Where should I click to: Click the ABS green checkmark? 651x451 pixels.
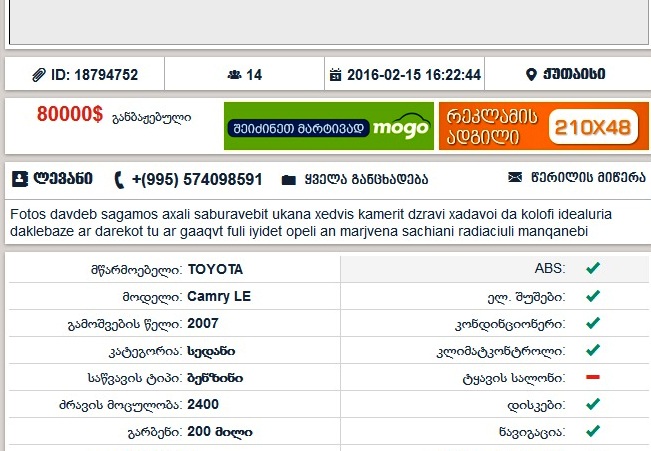(593, 268)
